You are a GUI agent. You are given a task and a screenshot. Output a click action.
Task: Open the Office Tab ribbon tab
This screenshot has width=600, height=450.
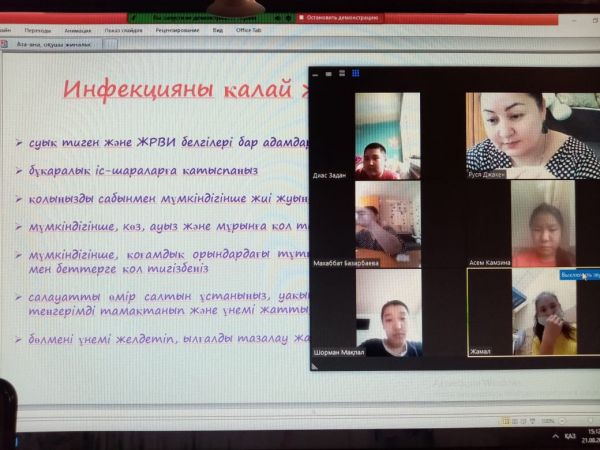point(250,30)
